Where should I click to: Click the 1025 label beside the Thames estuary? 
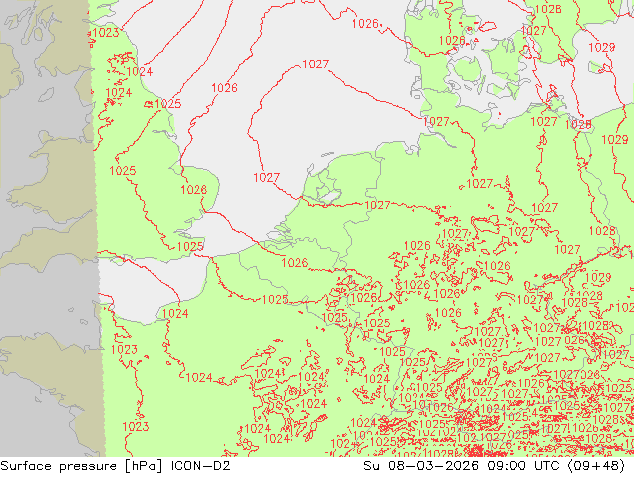click(190, 246)
